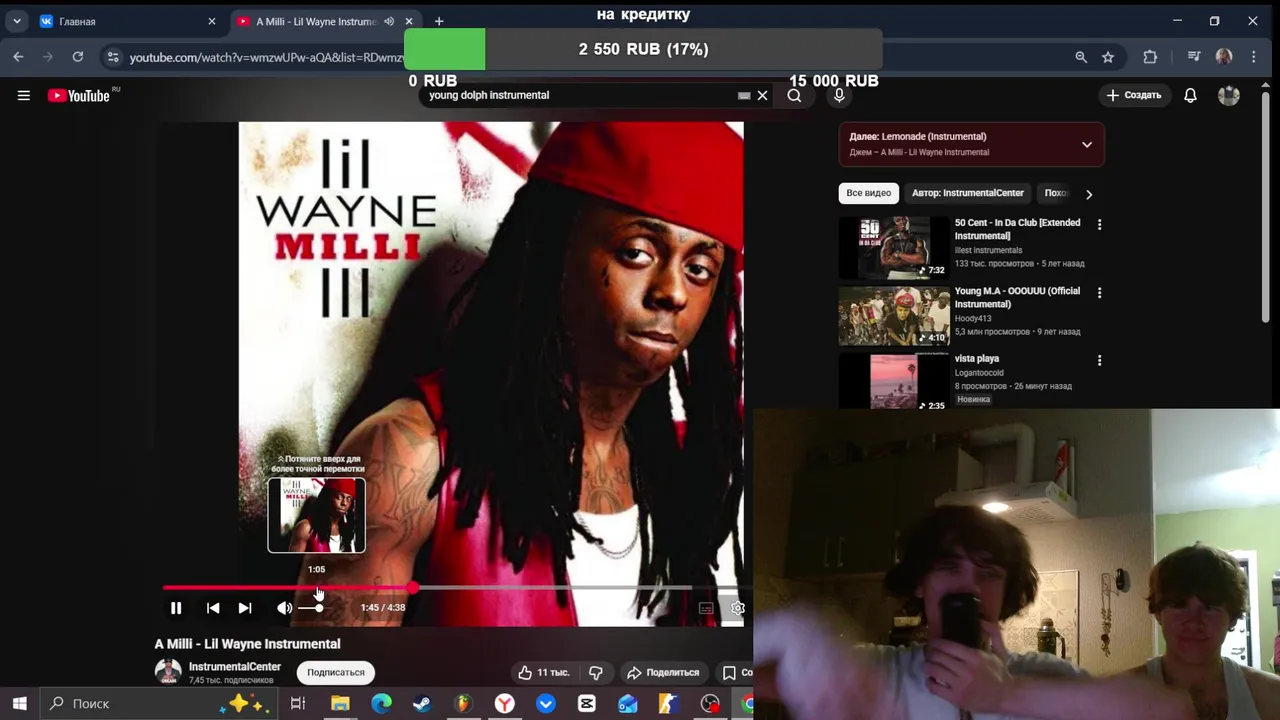Go to the YouTube home logo
Image resolution: width=1280 pixels, height=720 pixels.
(x=78, y=96)
